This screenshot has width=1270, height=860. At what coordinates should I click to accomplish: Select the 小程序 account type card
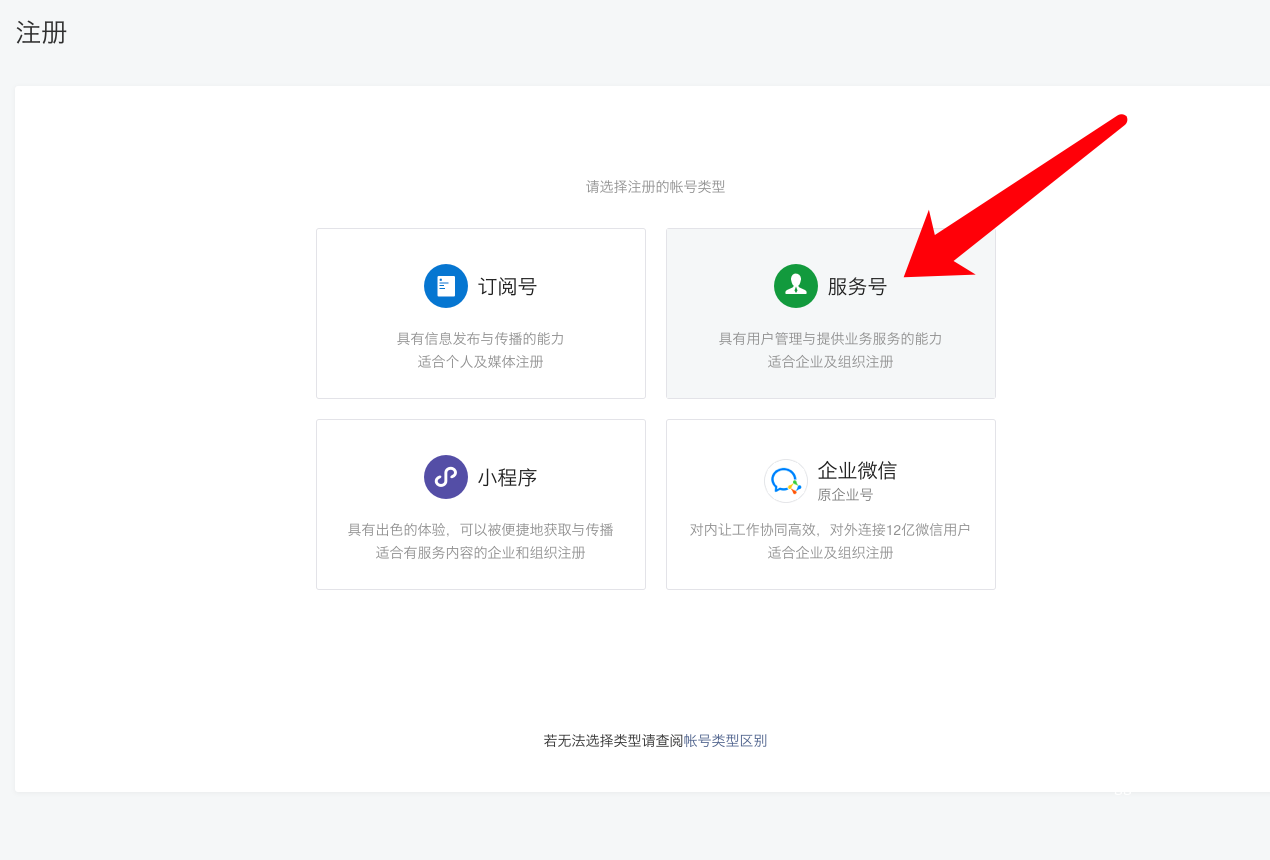[480, 503]
